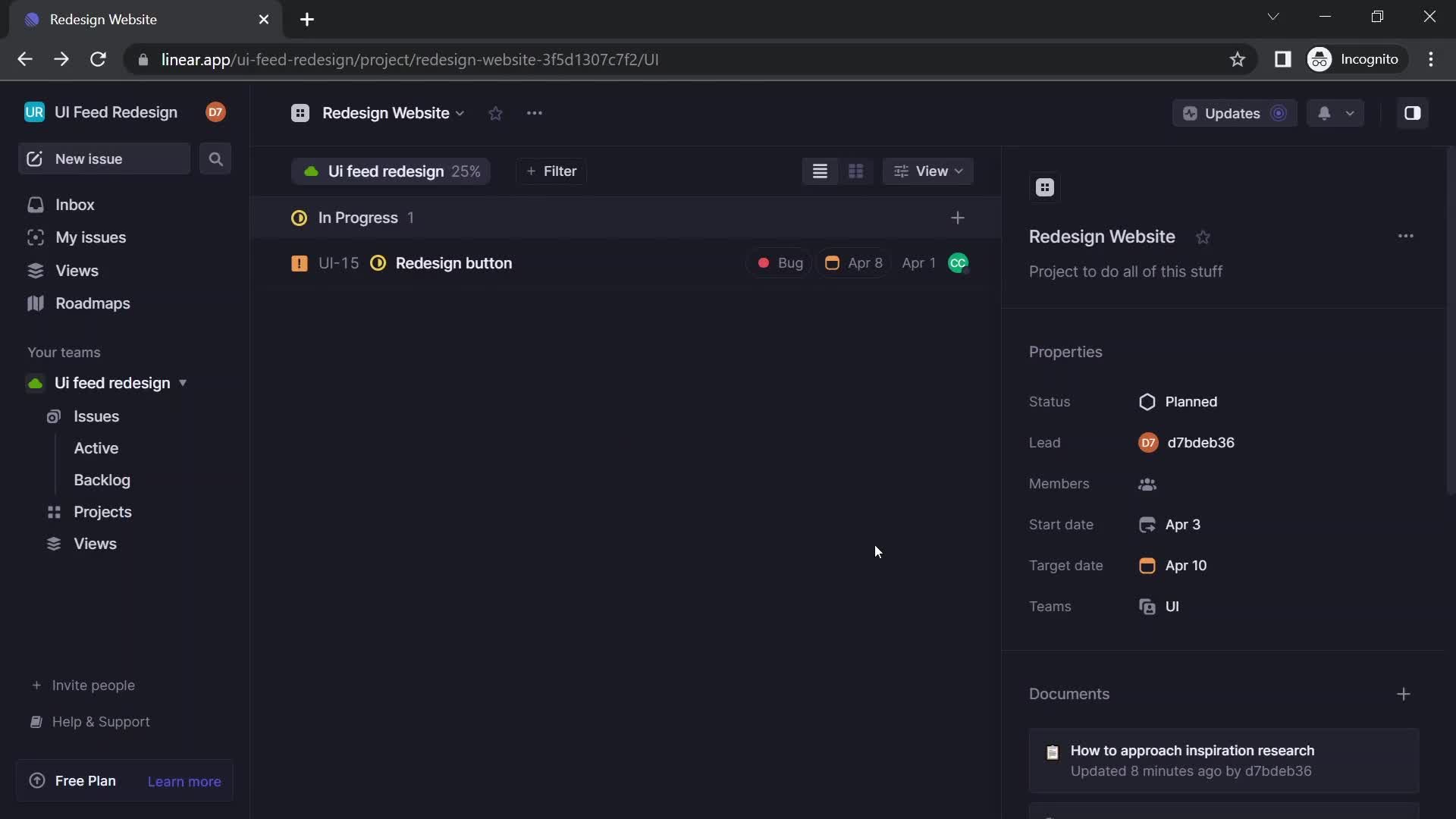Add a Filter
This screenshot has height=819, width=1456.
[551, 171]
